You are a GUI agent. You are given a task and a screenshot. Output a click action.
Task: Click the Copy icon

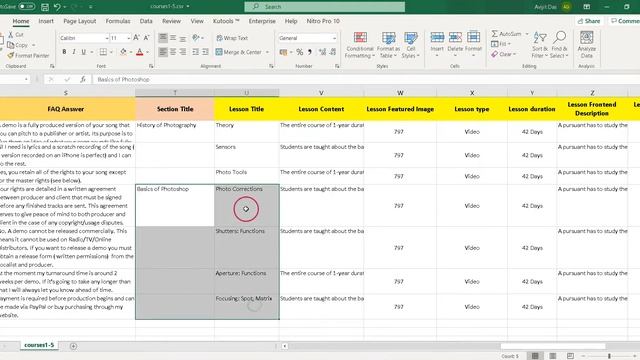[11, 45]
